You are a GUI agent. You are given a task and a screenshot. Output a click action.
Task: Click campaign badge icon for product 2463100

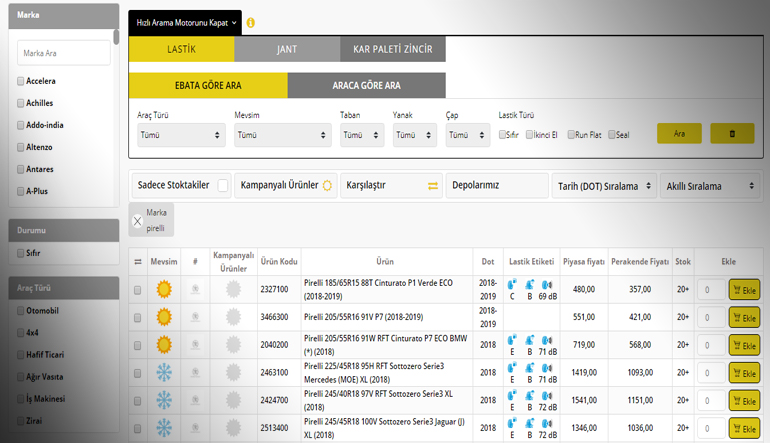coord(233,373)
